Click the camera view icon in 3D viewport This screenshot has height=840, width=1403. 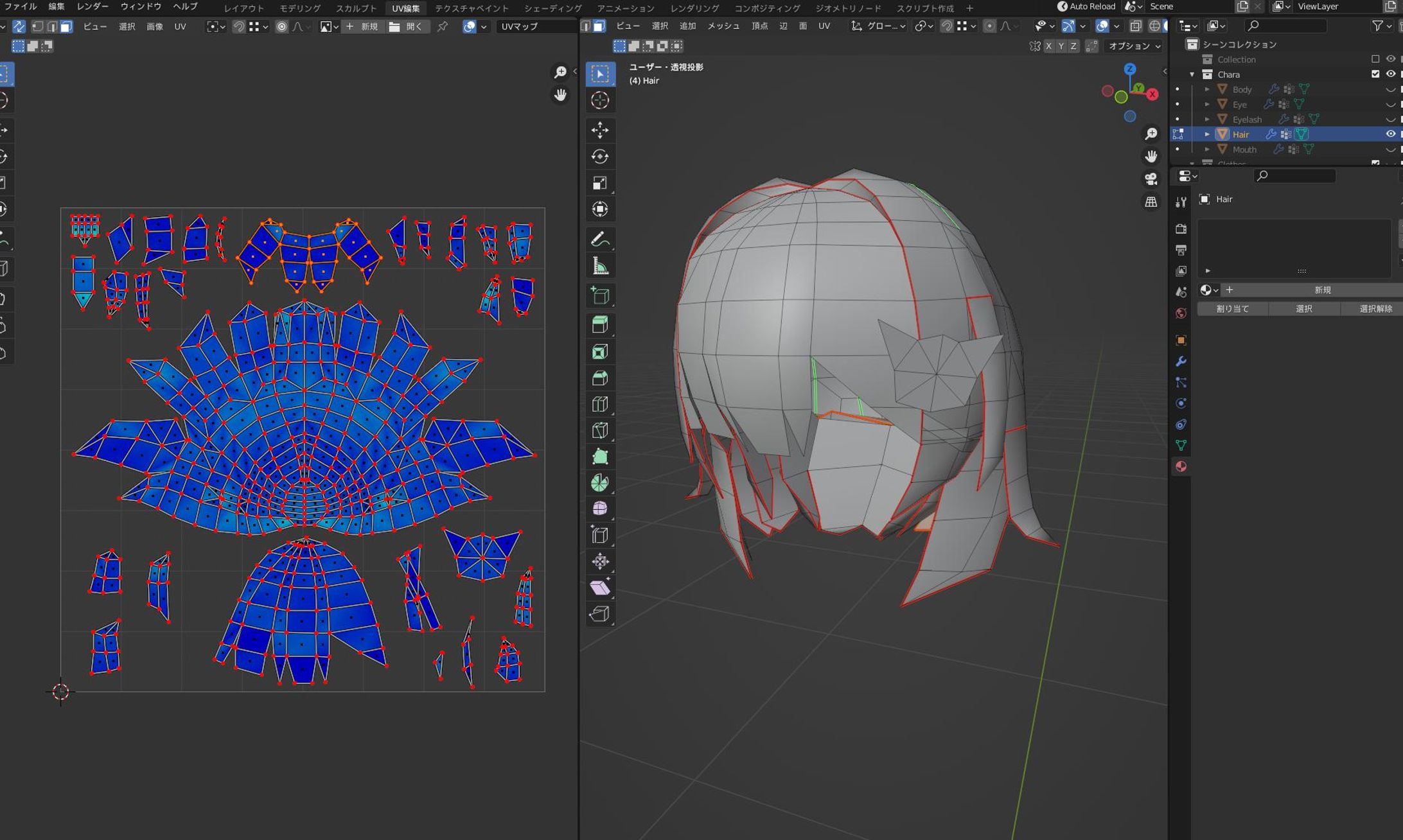tap(1151, 179)
